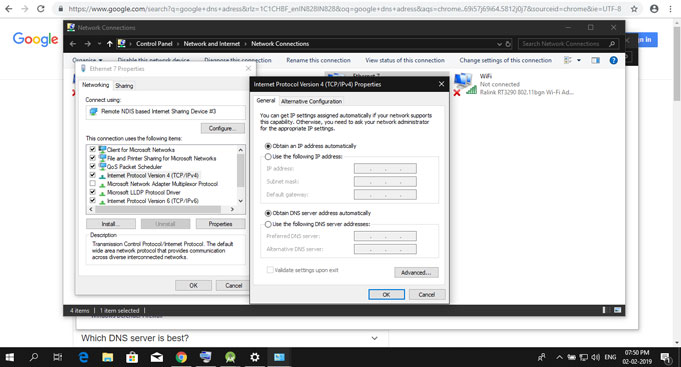Open the Mail app from the taskbar
This screenshot has width=681, height=367.
tap(156, 357)
